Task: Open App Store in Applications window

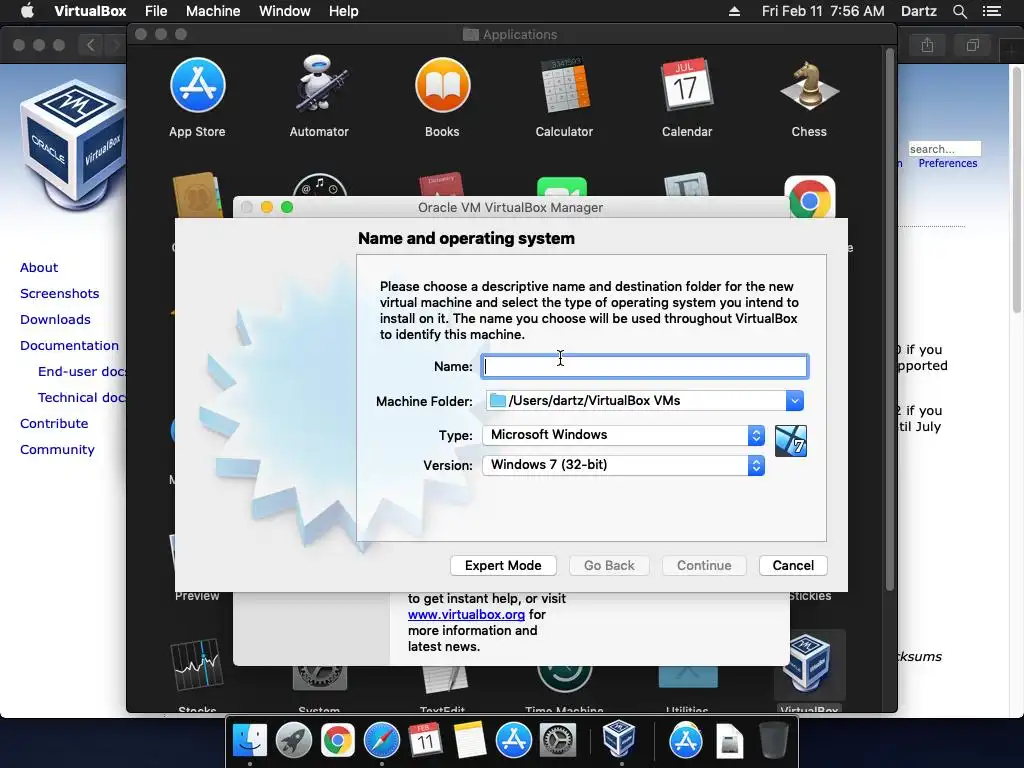Action: point(197,86)
